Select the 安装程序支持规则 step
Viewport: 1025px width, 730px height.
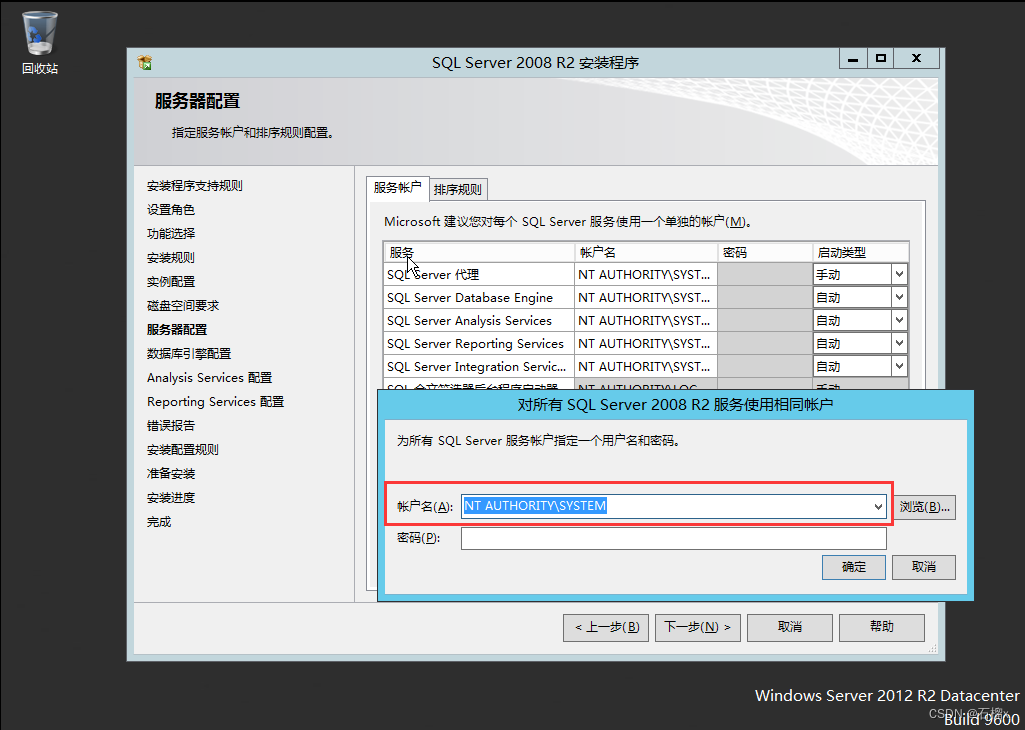pos(195,186)
